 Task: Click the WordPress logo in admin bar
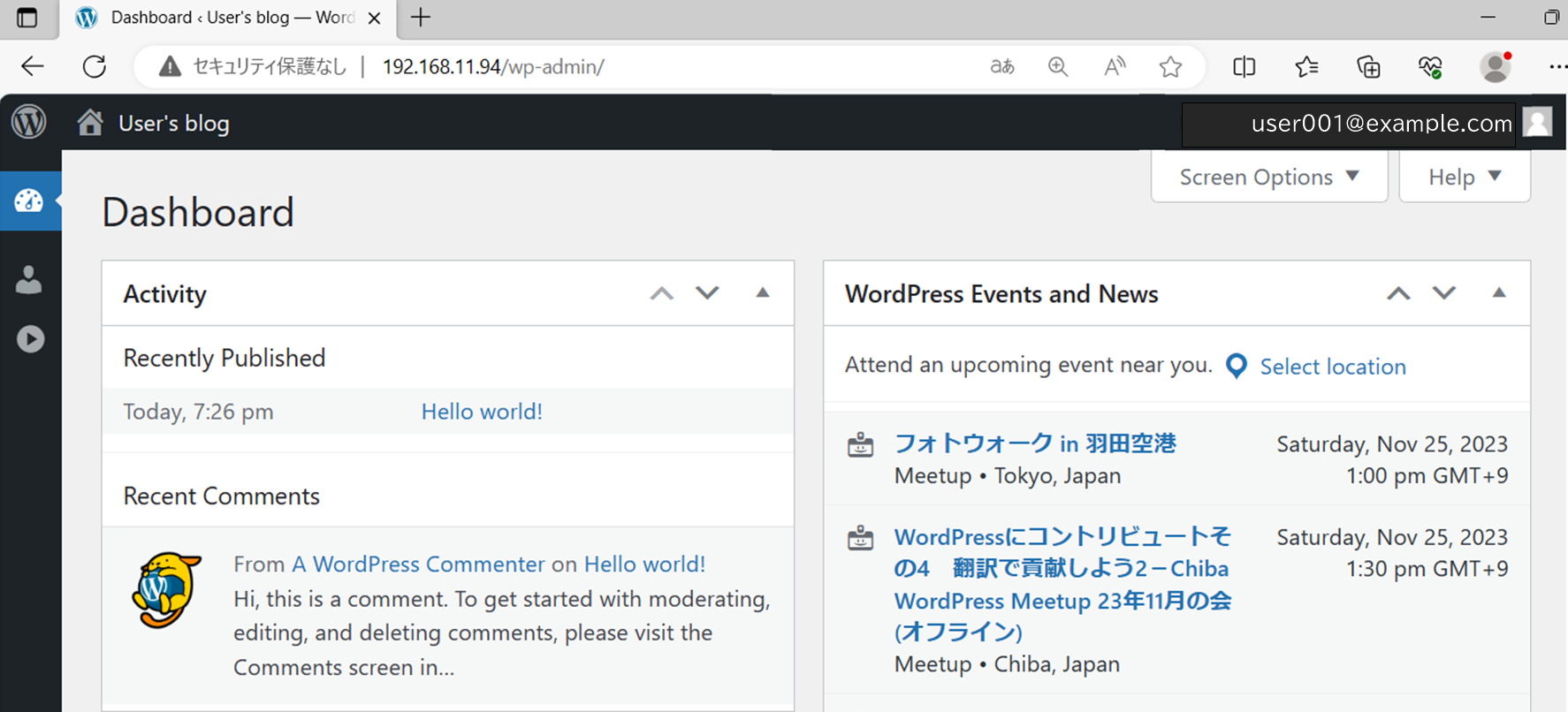[29, 122]
